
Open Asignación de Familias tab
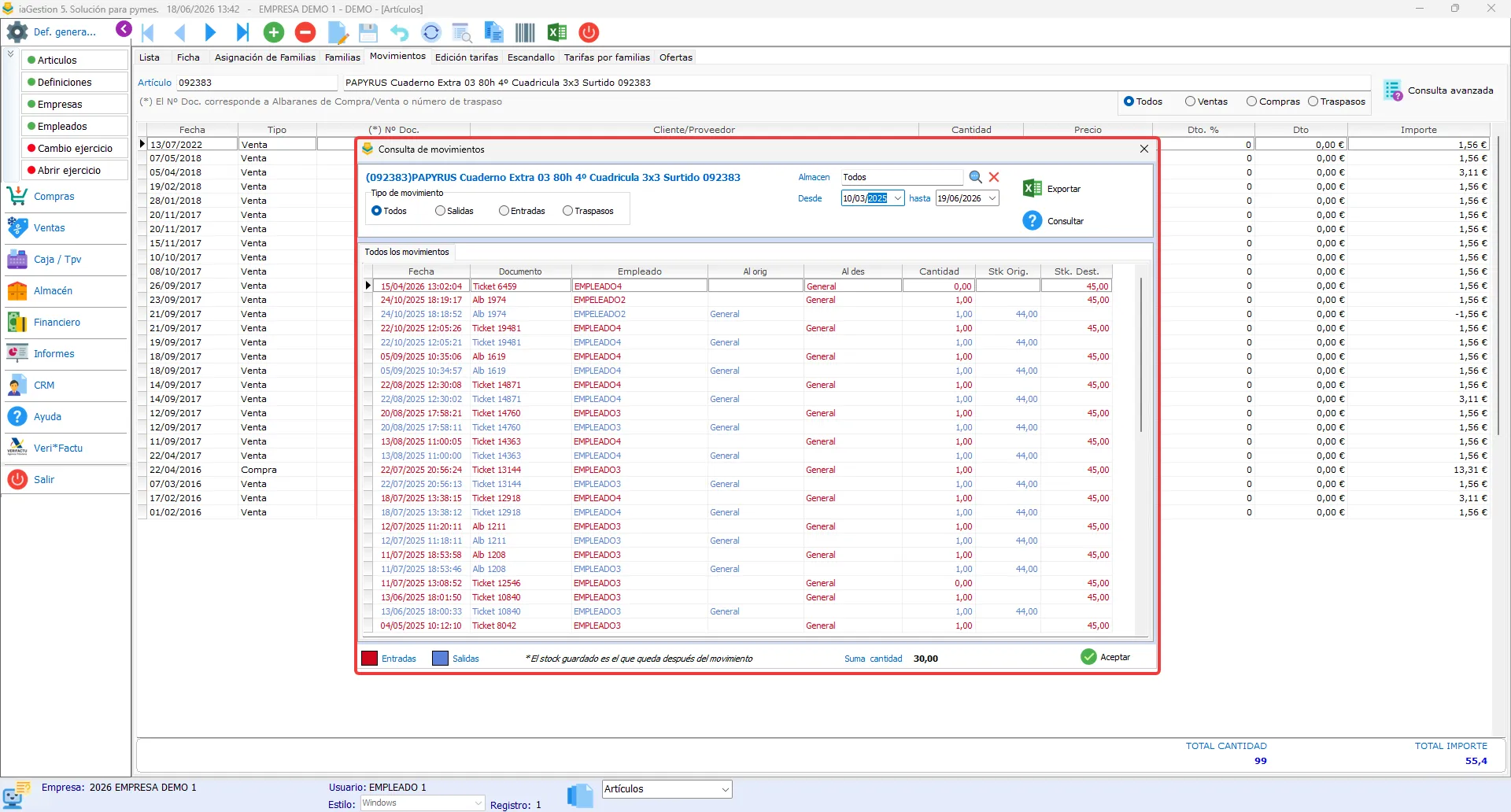coord(265,57)
